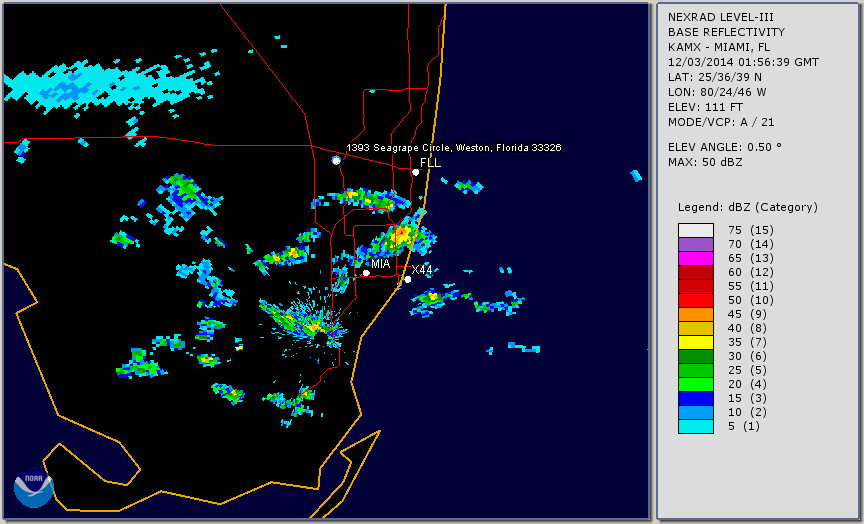This screenshot has width=864, height=524.
Task: Select the 35 dBZ yellow legend swatch
Action: [696, 342]
